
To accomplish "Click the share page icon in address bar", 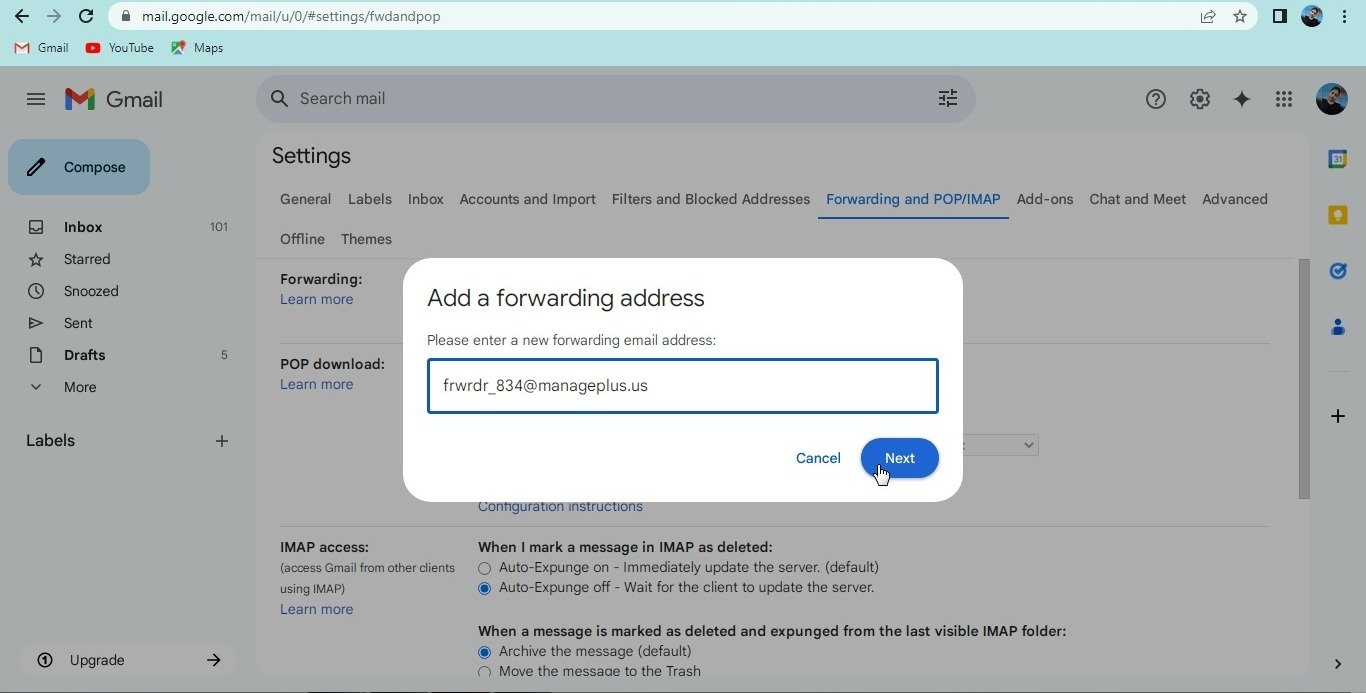I will point(1208,16).
